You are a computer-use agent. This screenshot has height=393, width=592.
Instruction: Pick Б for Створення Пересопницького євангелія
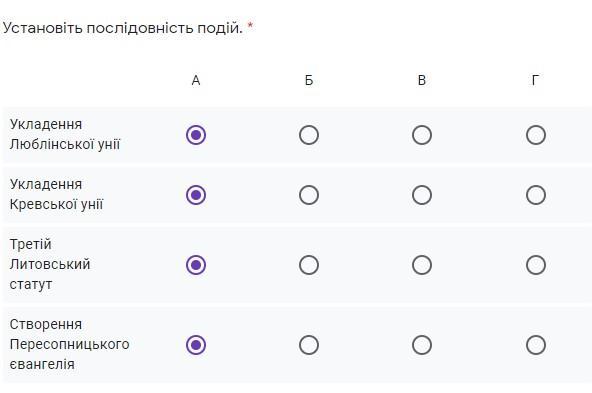(x=309, y=345)
